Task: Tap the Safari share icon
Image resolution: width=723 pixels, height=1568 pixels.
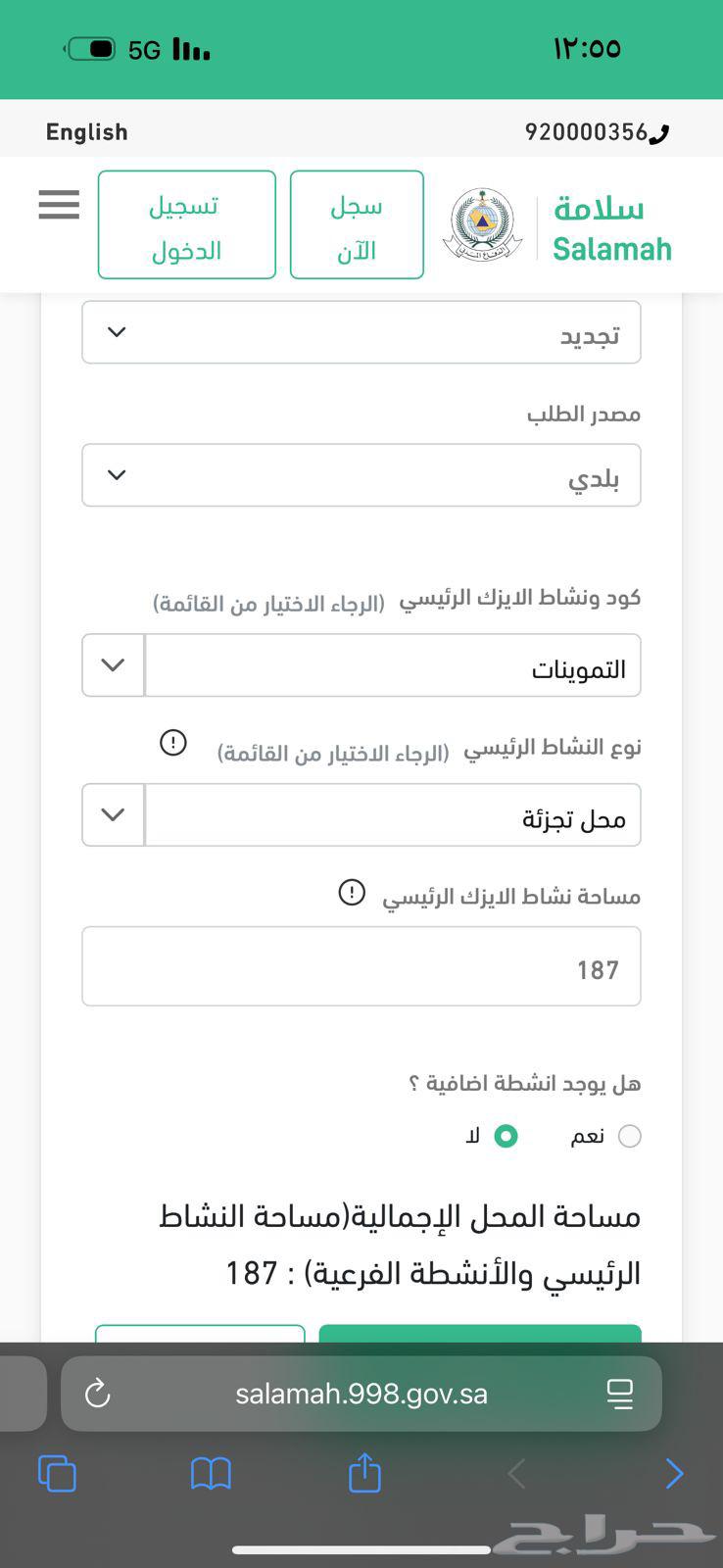Action: click(x=364, y=1473)
